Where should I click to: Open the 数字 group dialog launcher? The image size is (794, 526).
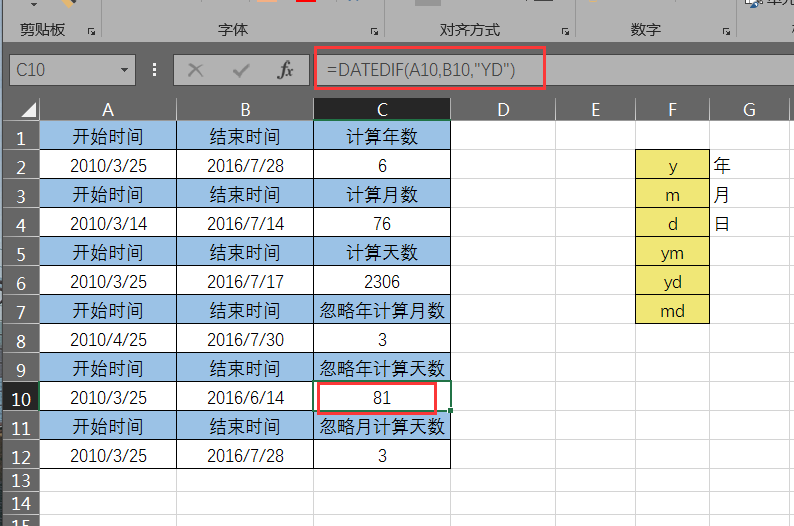pos(726,32)
